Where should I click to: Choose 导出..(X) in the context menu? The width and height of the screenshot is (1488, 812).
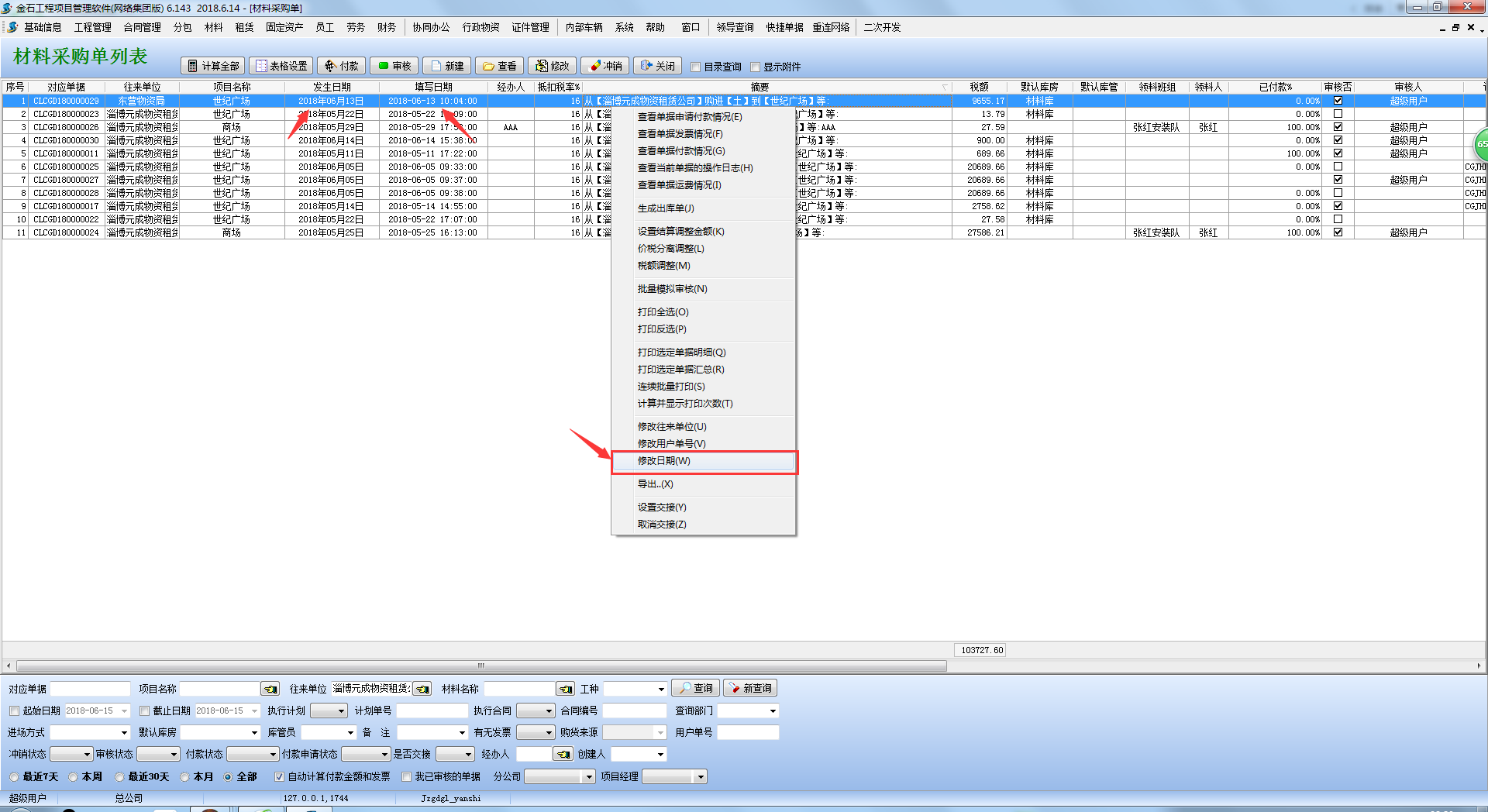(x=704, y=484)
